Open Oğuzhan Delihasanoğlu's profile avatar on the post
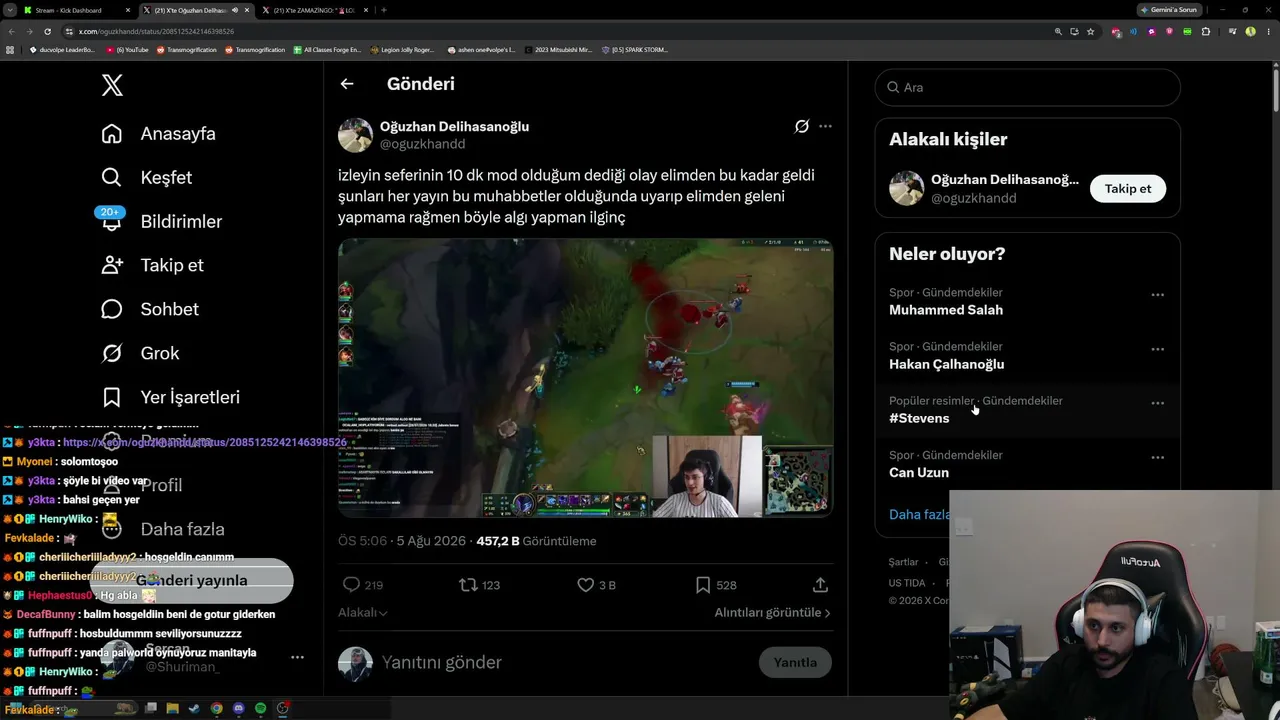The width and height of the screenshot is (1280, 720). tap(355, 135)
